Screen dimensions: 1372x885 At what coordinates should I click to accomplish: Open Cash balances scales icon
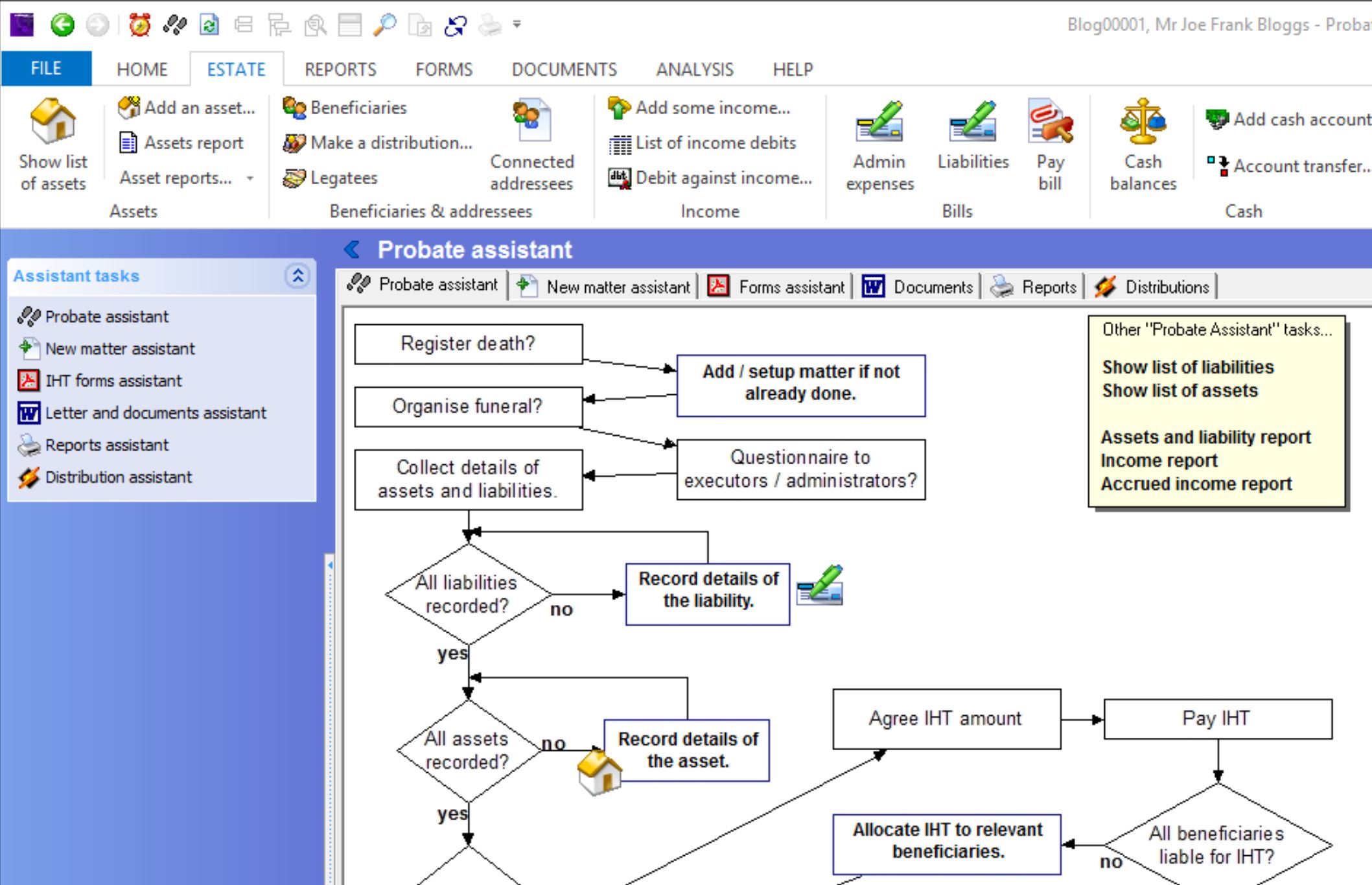(1143, 123)
